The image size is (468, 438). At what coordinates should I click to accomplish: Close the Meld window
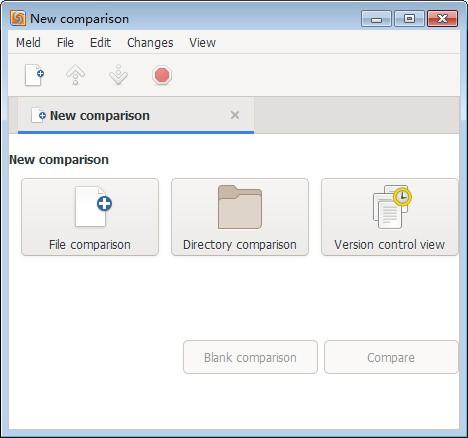(x=443, y=19)
